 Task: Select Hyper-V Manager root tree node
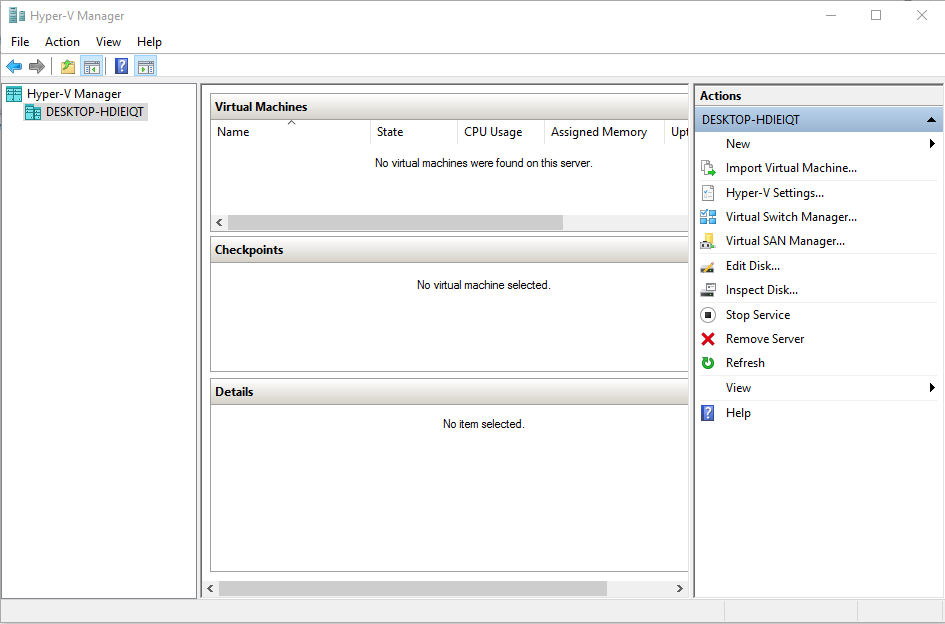[x=74, y=93]
